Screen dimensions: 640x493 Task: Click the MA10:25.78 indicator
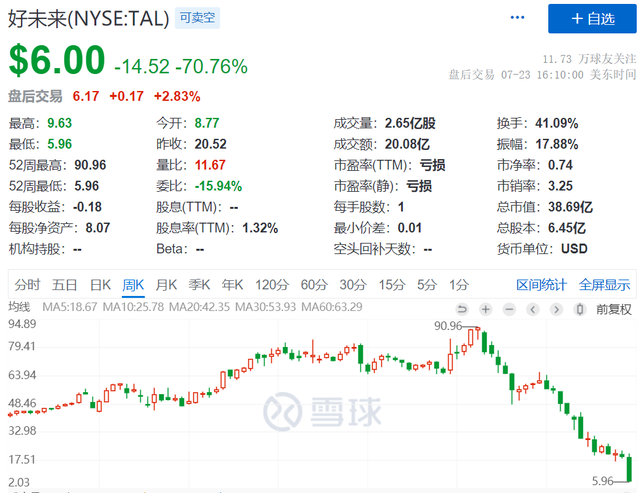pyautogui.click(x=133, y=307)
